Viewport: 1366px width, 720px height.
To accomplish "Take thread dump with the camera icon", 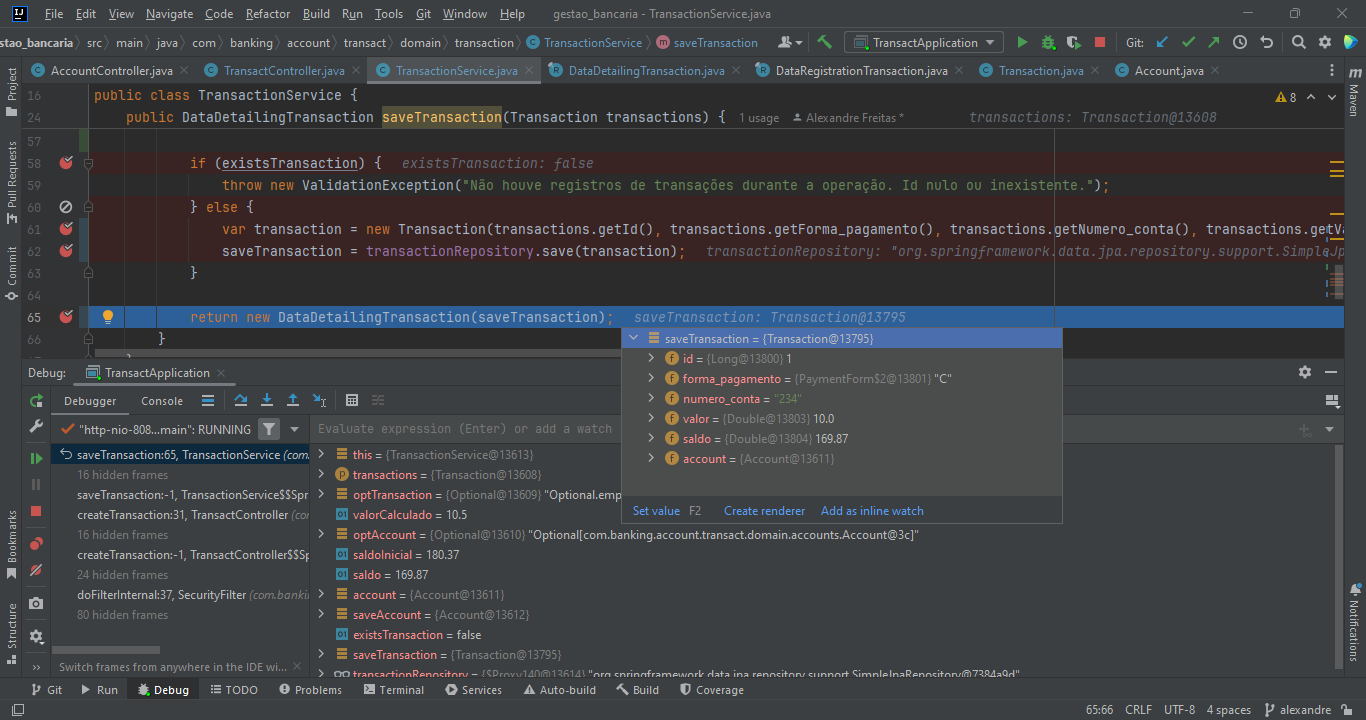I will 36,603.
